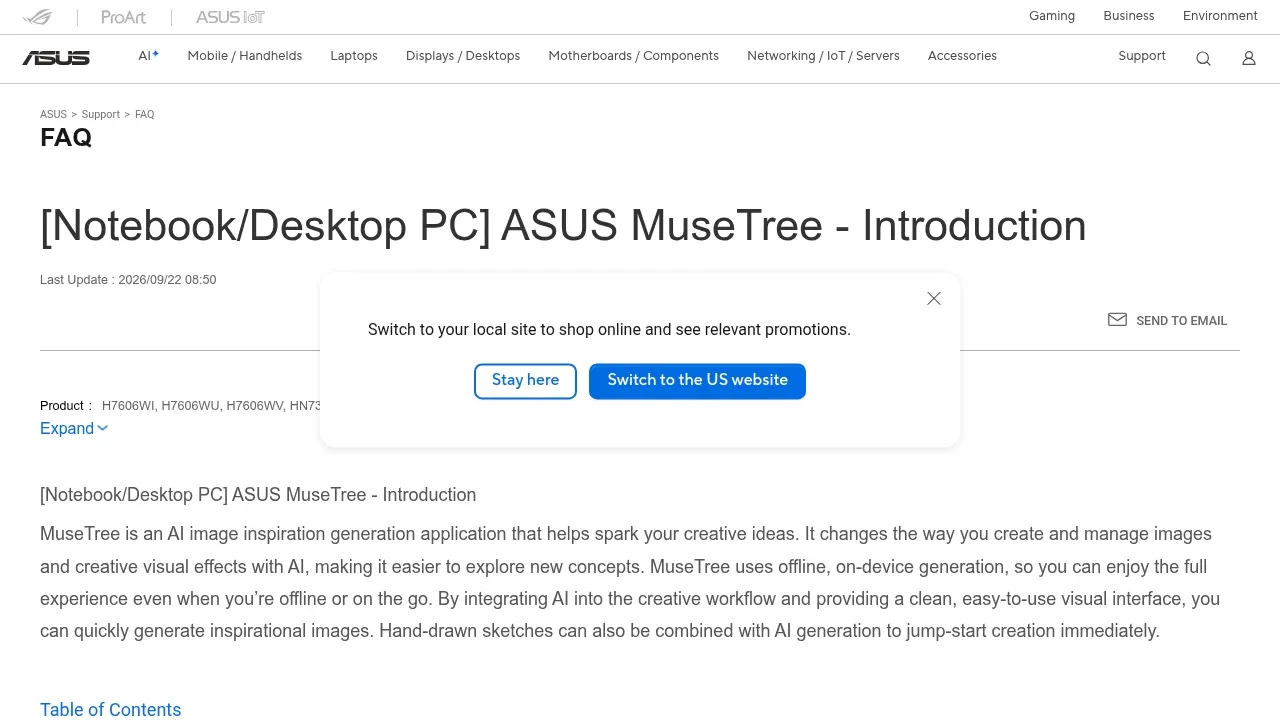1280x720 pixels.
Task: Click product model H7606WI text
Action: pyautogui.click(x=128, y=406)
